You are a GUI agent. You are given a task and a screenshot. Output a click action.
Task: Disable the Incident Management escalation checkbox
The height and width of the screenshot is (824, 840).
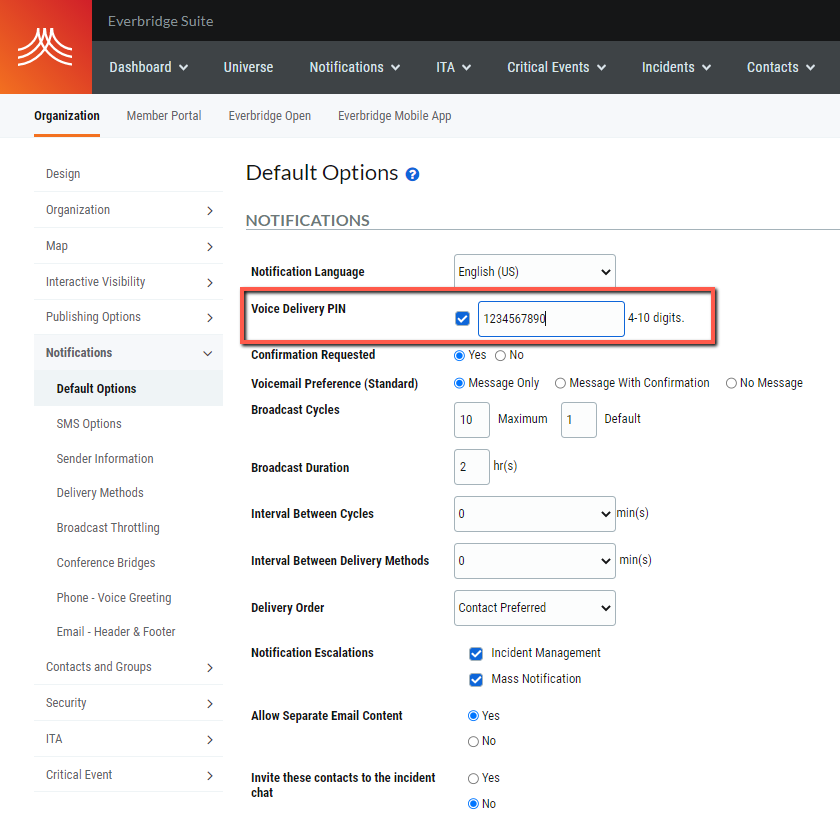click(476, 653)
